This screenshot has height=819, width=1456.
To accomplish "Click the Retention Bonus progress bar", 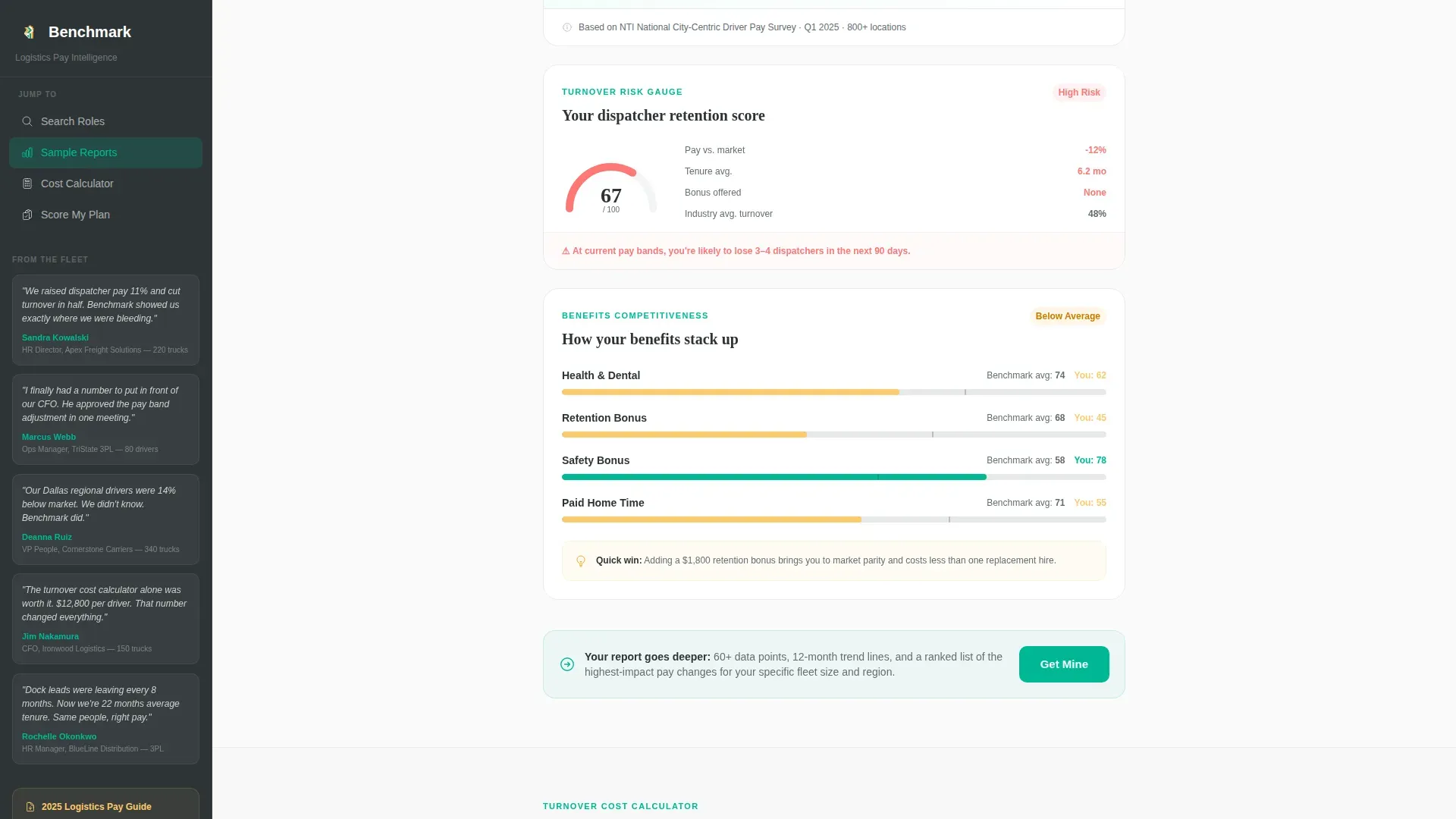I will tap(833, 435).
